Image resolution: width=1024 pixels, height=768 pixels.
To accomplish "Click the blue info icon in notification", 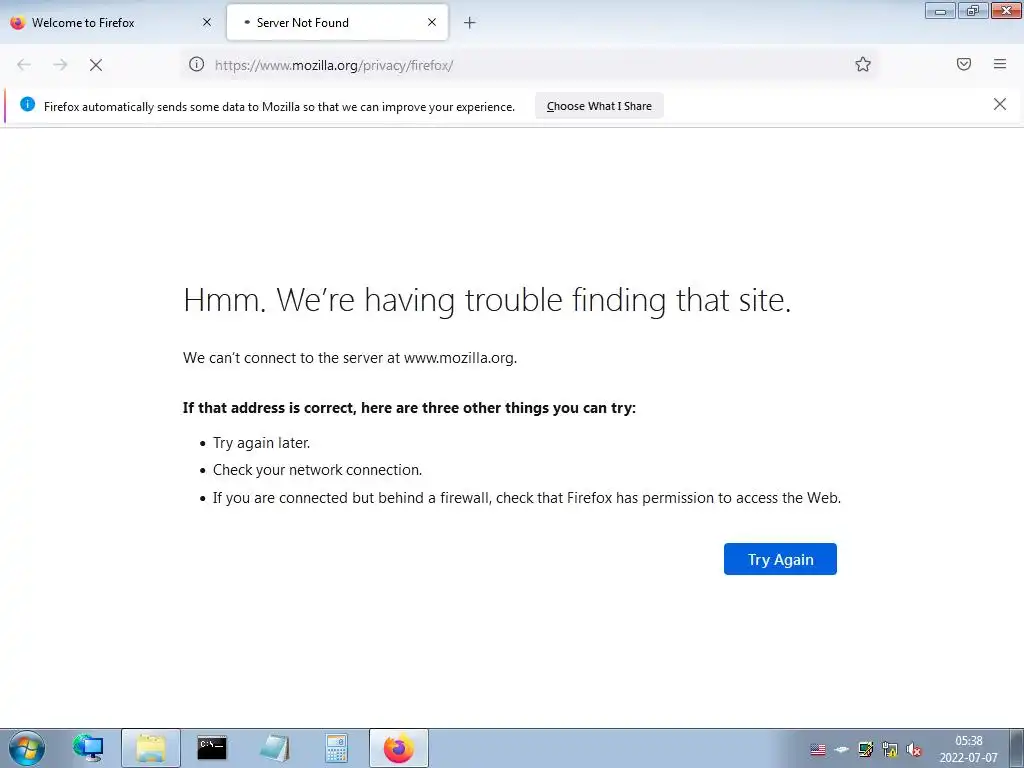I will (27, 104).
